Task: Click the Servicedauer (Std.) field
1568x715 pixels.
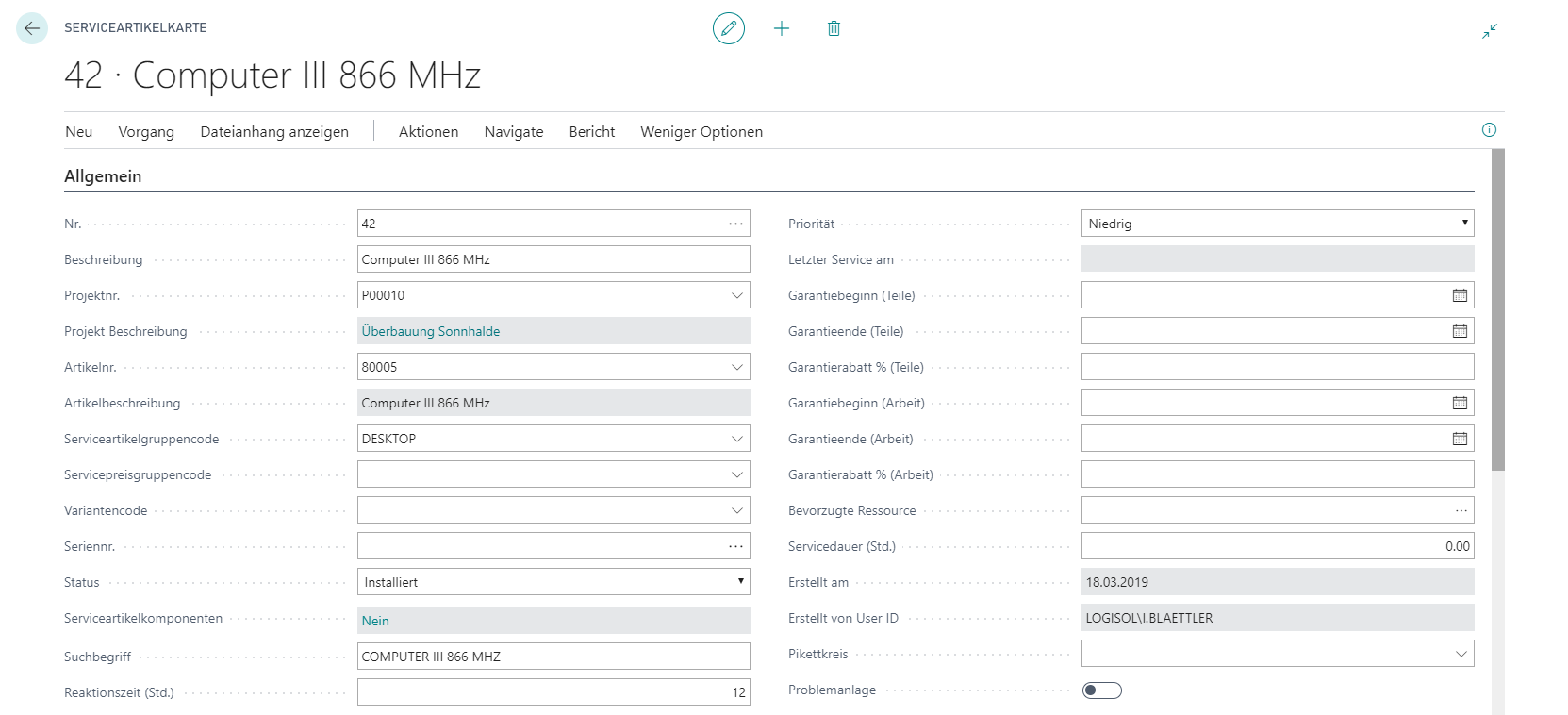Action: (1278, 546)
